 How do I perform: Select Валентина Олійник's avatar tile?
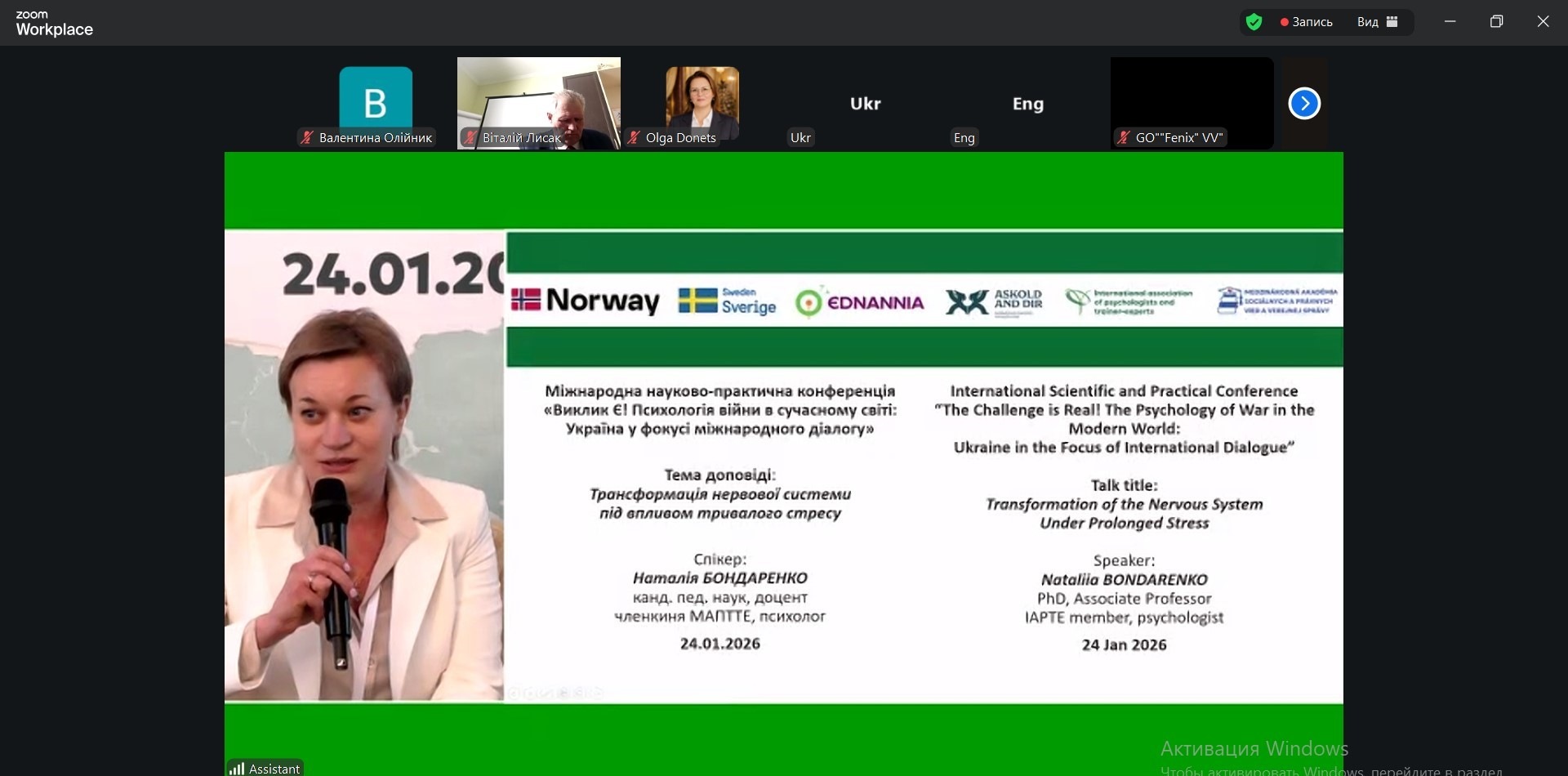pyautogui.click(x=376, y=103)
